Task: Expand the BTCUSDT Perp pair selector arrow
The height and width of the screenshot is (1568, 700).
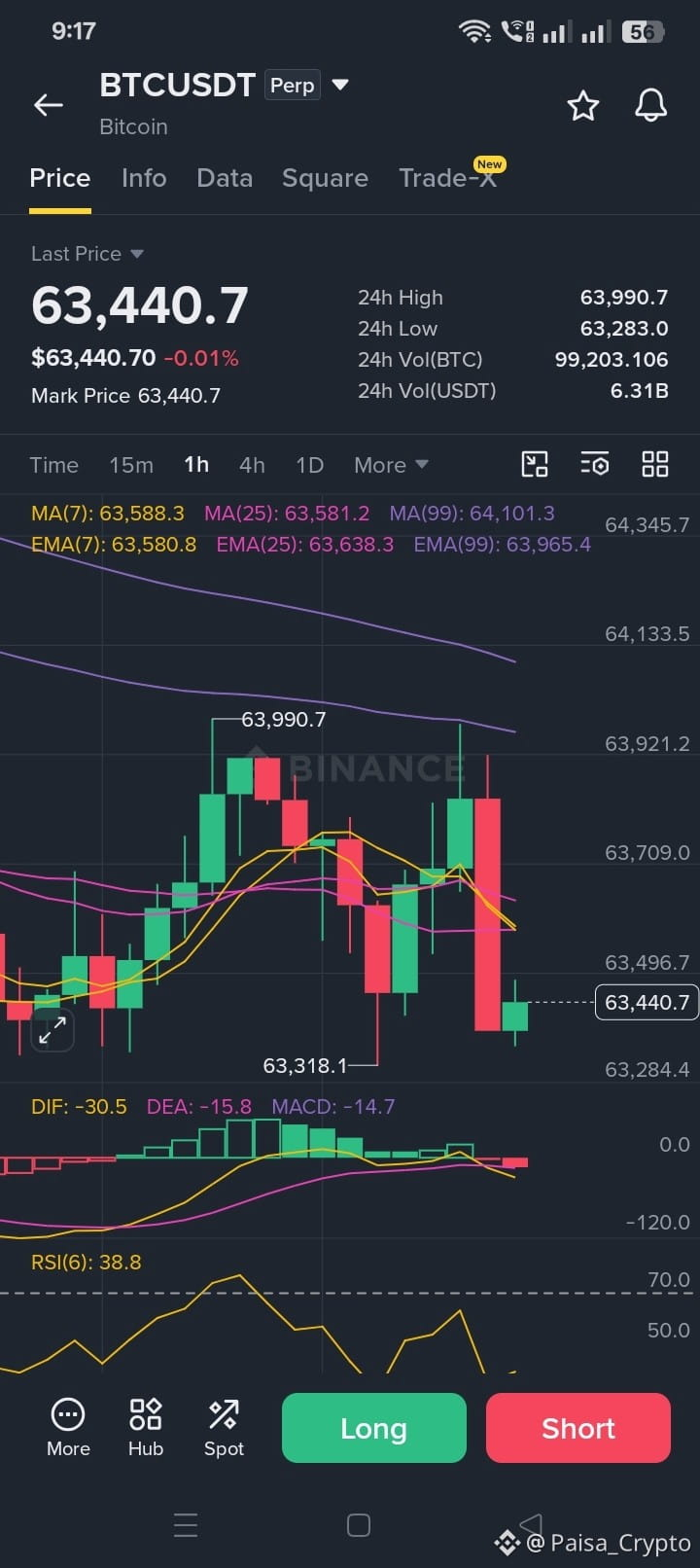Action: pos(340,85)
